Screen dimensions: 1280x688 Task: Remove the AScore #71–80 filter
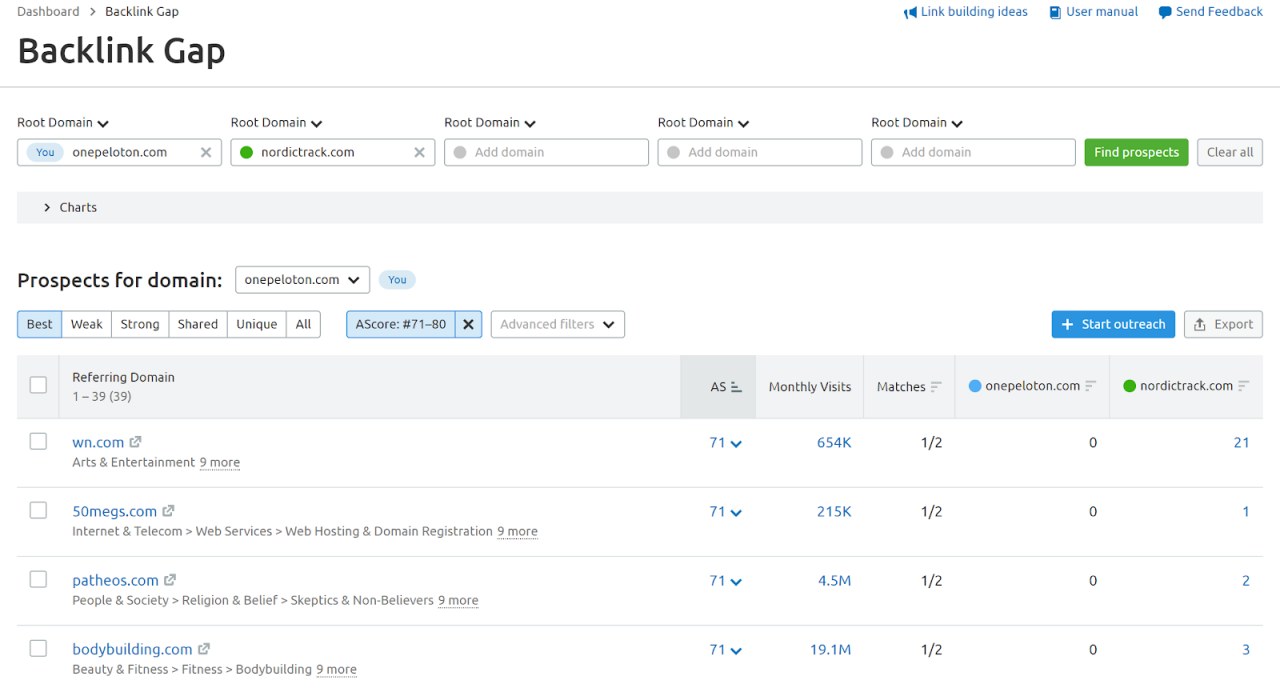[468, 324]
